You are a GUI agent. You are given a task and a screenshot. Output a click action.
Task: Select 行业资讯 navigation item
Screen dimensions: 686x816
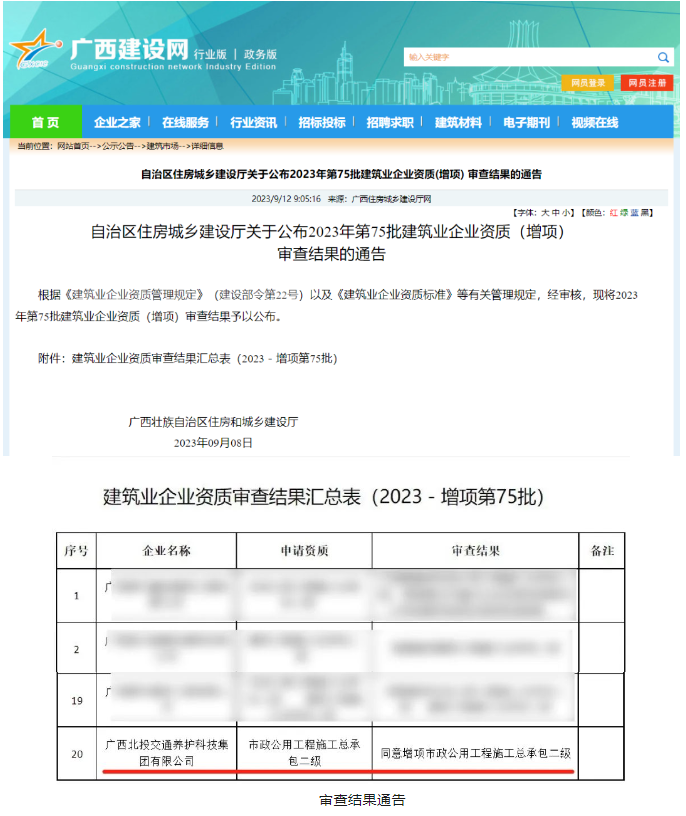tap(253, 122)
